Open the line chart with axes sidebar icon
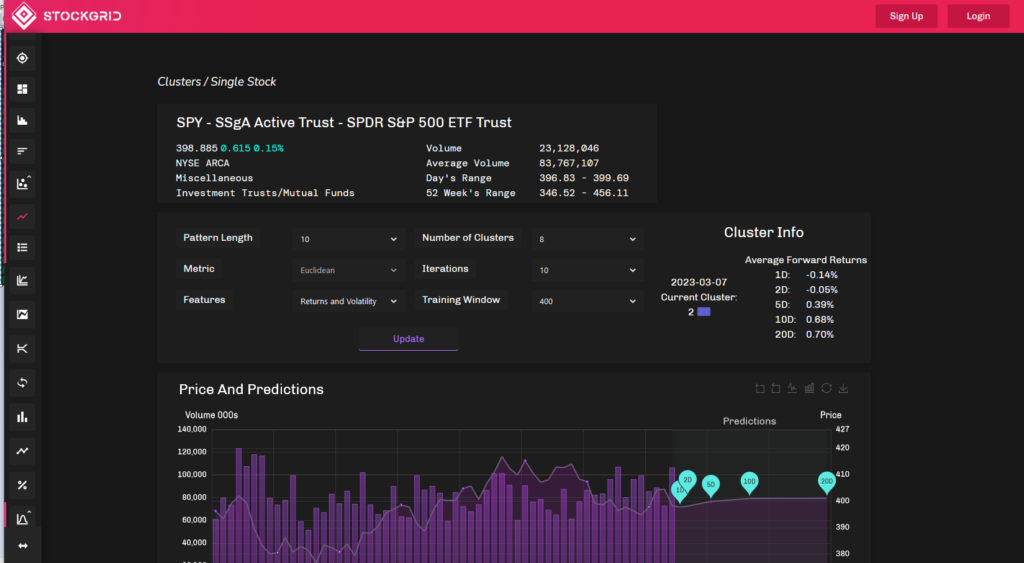Screen dimensions: 1024x563 pyautogui.click(x=22, y=280)
